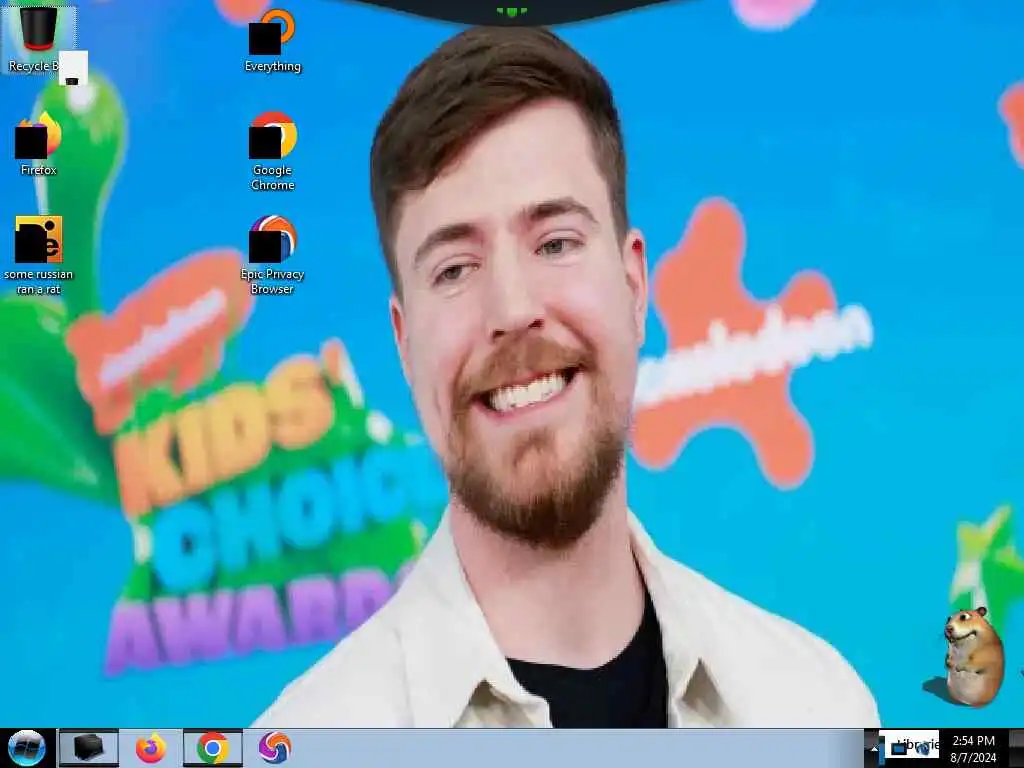This screenshot has width=1024, height=768.
Task: Launch Firefox from the taskbar
Action: pyautogui.click(x=151, y=748)
